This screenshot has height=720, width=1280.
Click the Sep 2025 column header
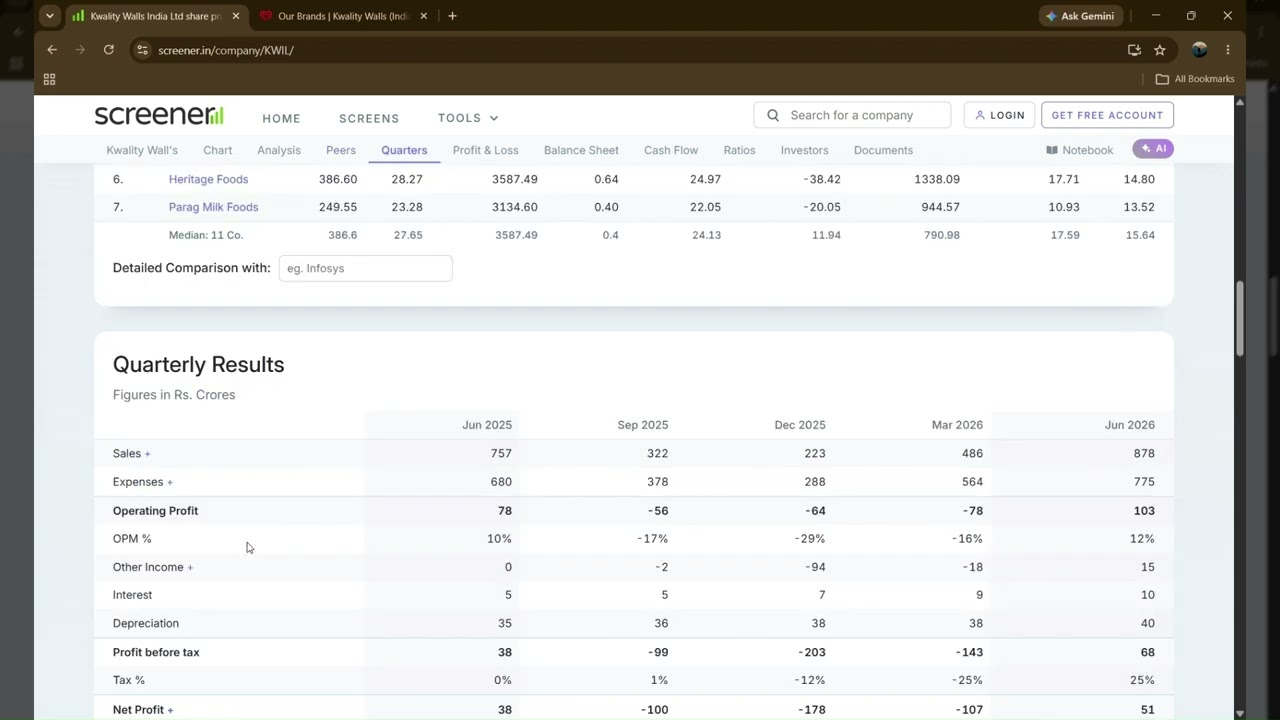tap(643, 425)
